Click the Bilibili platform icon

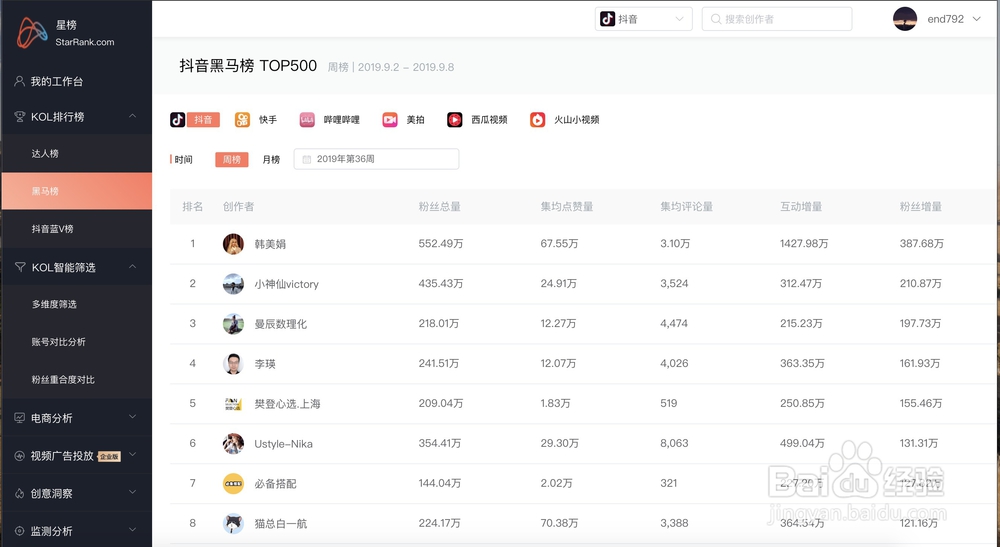[307, 119]
